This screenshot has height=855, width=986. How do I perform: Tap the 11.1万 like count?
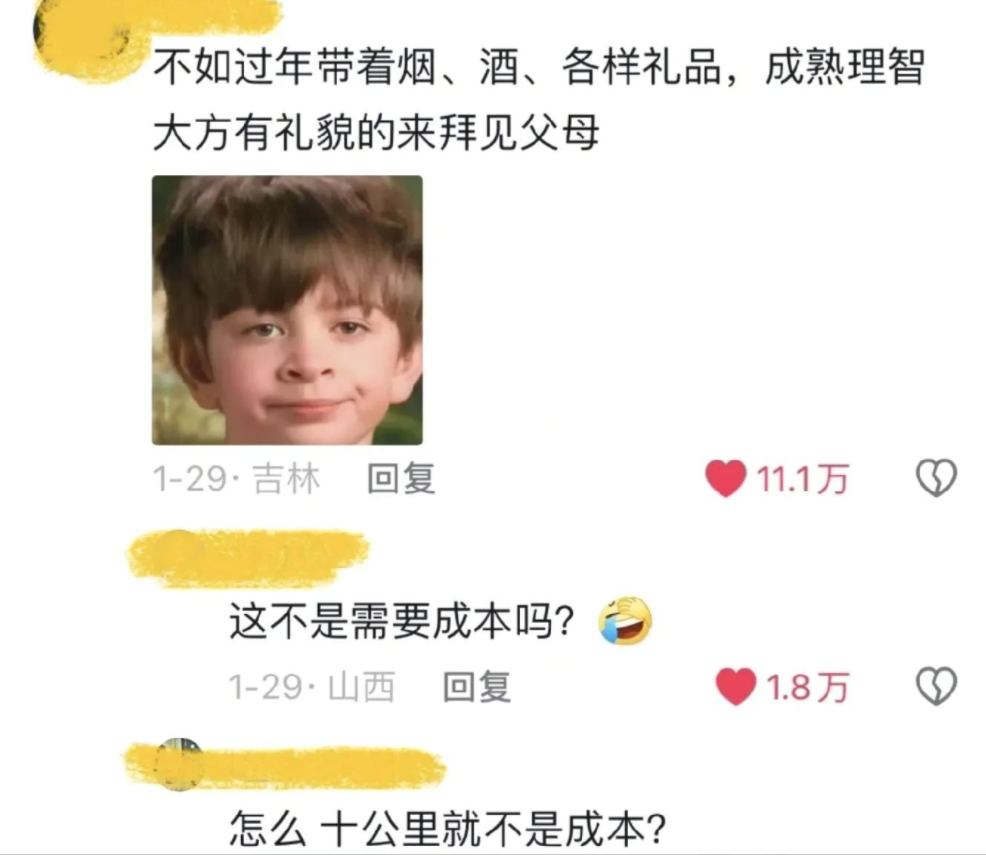point(802,479)
